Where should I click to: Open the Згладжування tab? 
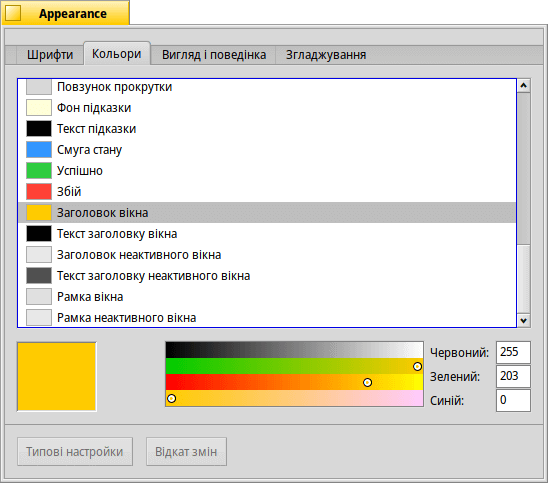326,55
